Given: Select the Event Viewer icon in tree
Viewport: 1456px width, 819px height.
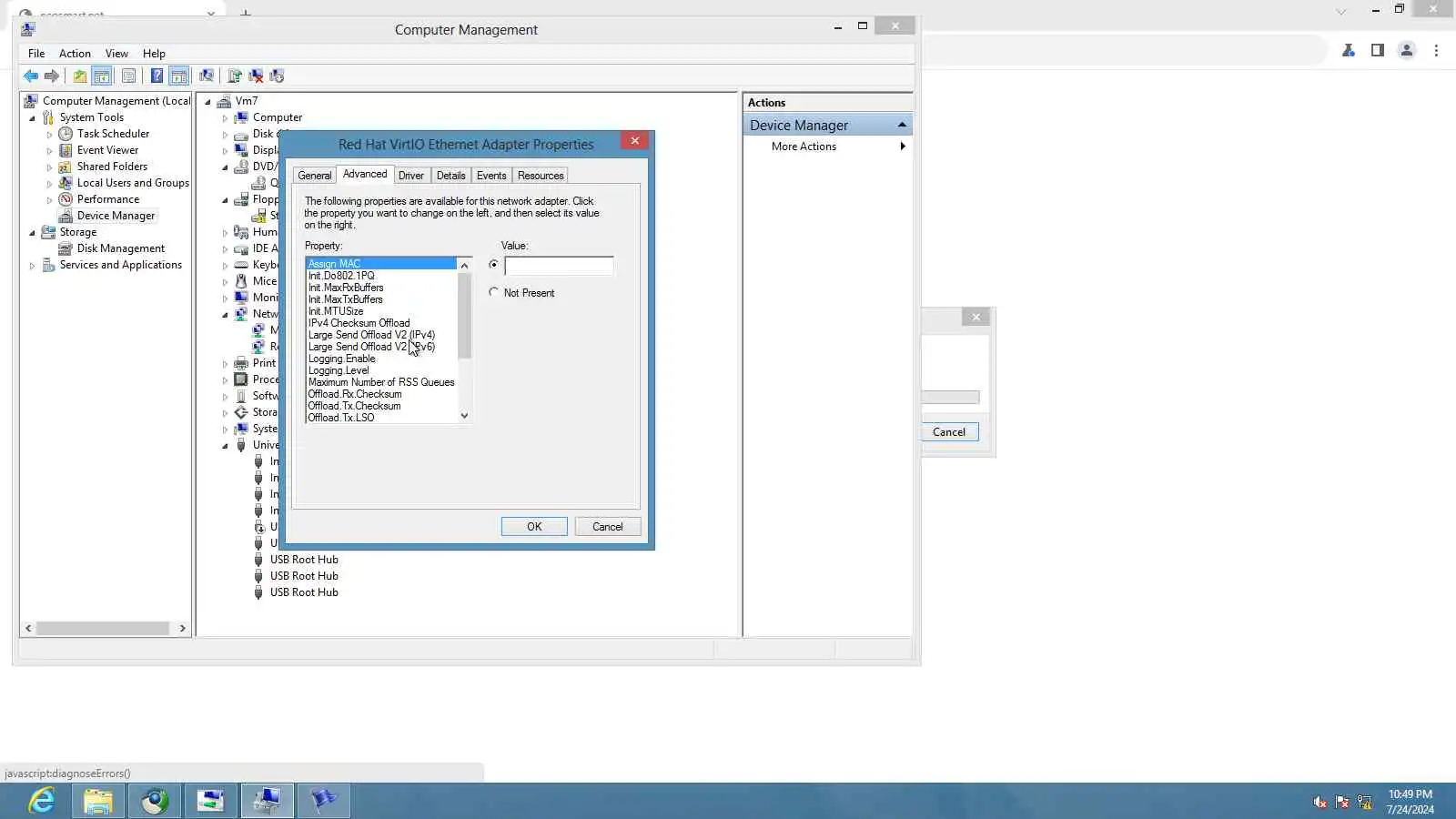Looking at the screenshot, I should click(66, 150).
